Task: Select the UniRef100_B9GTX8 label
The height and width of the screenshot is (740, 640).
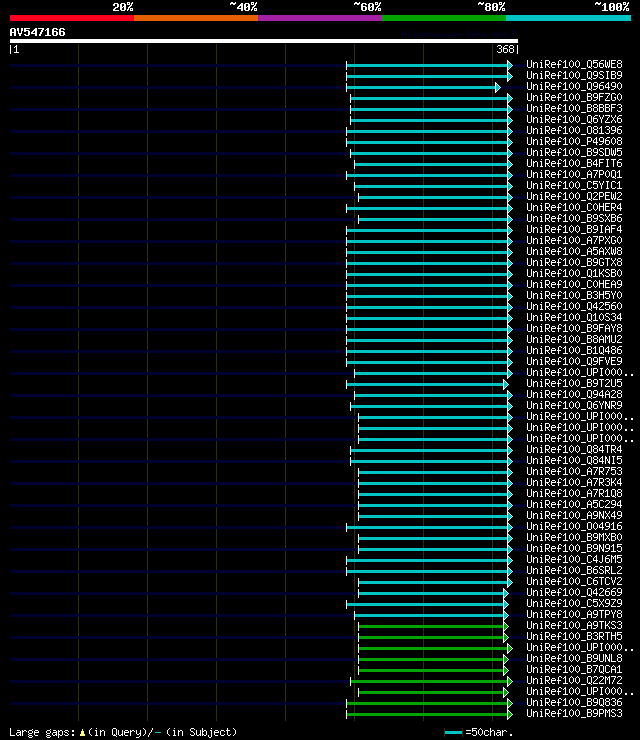Action: [x=574, y=262]
